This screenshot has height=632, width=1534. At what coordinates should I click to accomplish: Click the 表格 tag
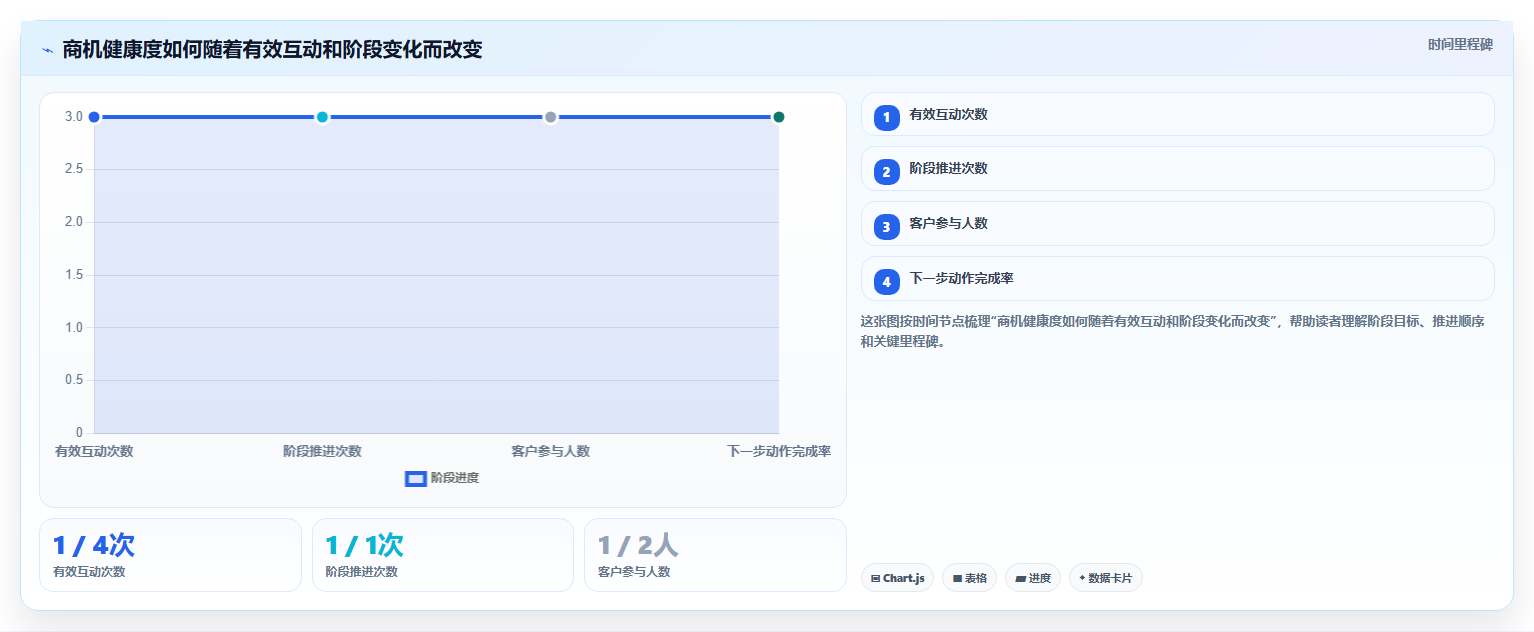click(969, 578)
